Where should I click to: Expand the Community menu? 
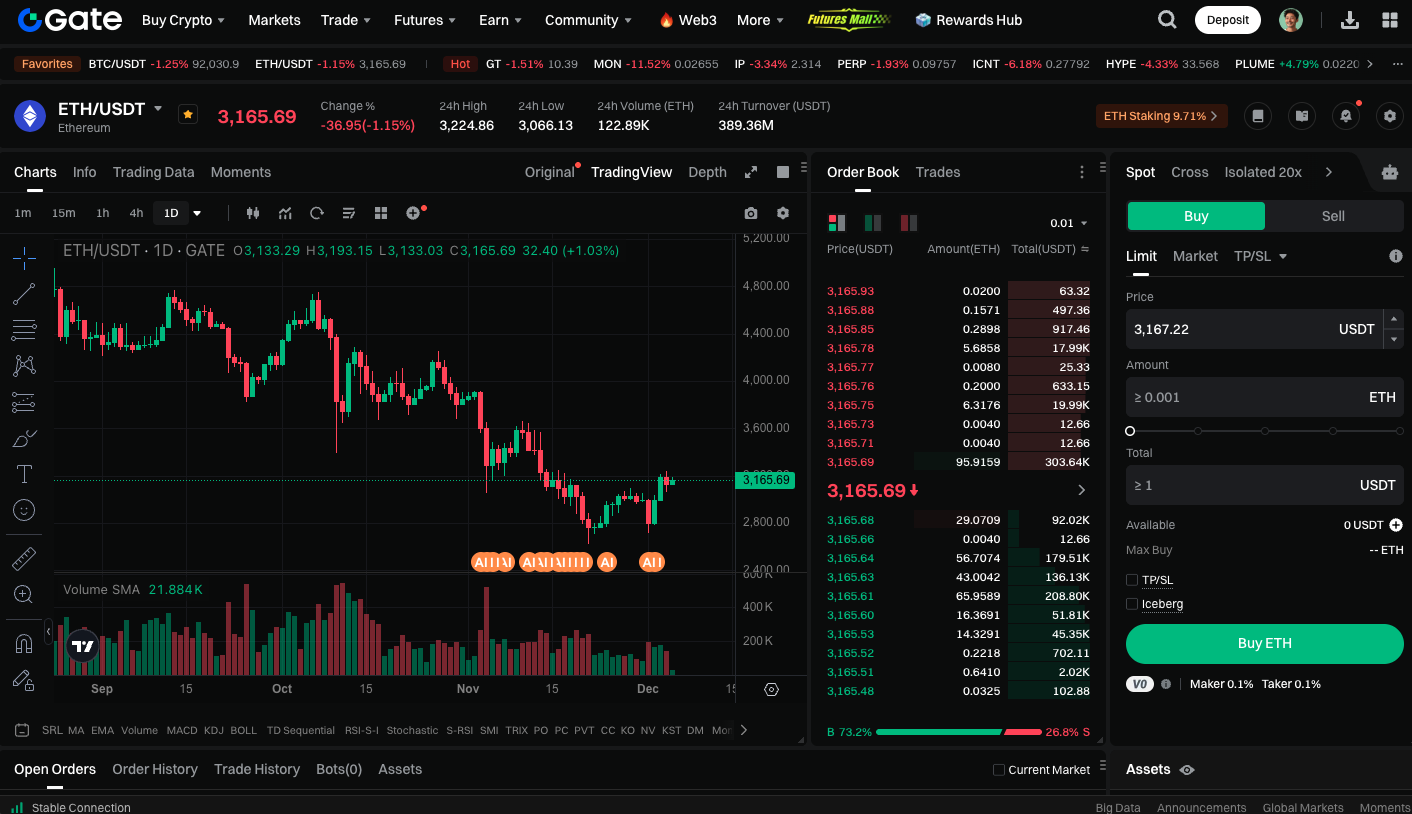pos(588,20)
